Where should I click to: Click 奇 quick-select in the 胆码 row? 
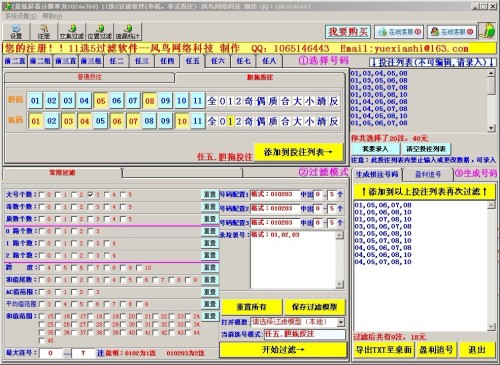(249, 101)
